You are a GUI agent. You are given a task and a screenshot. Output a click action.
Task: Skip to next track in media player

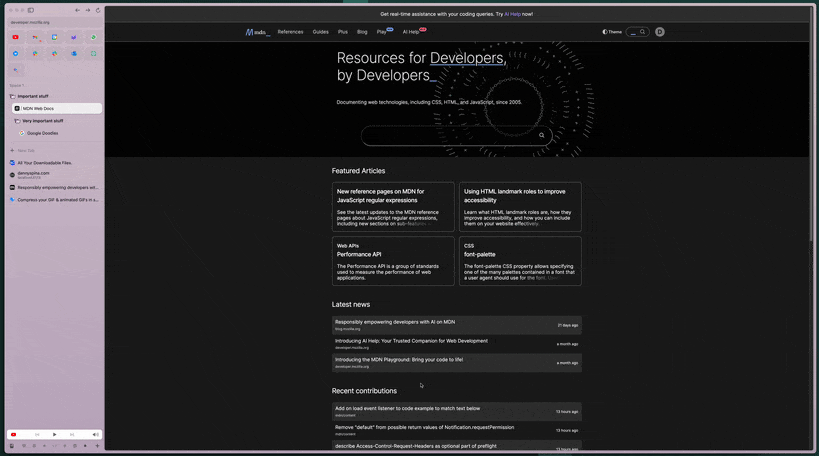click(x=72, y=435)
